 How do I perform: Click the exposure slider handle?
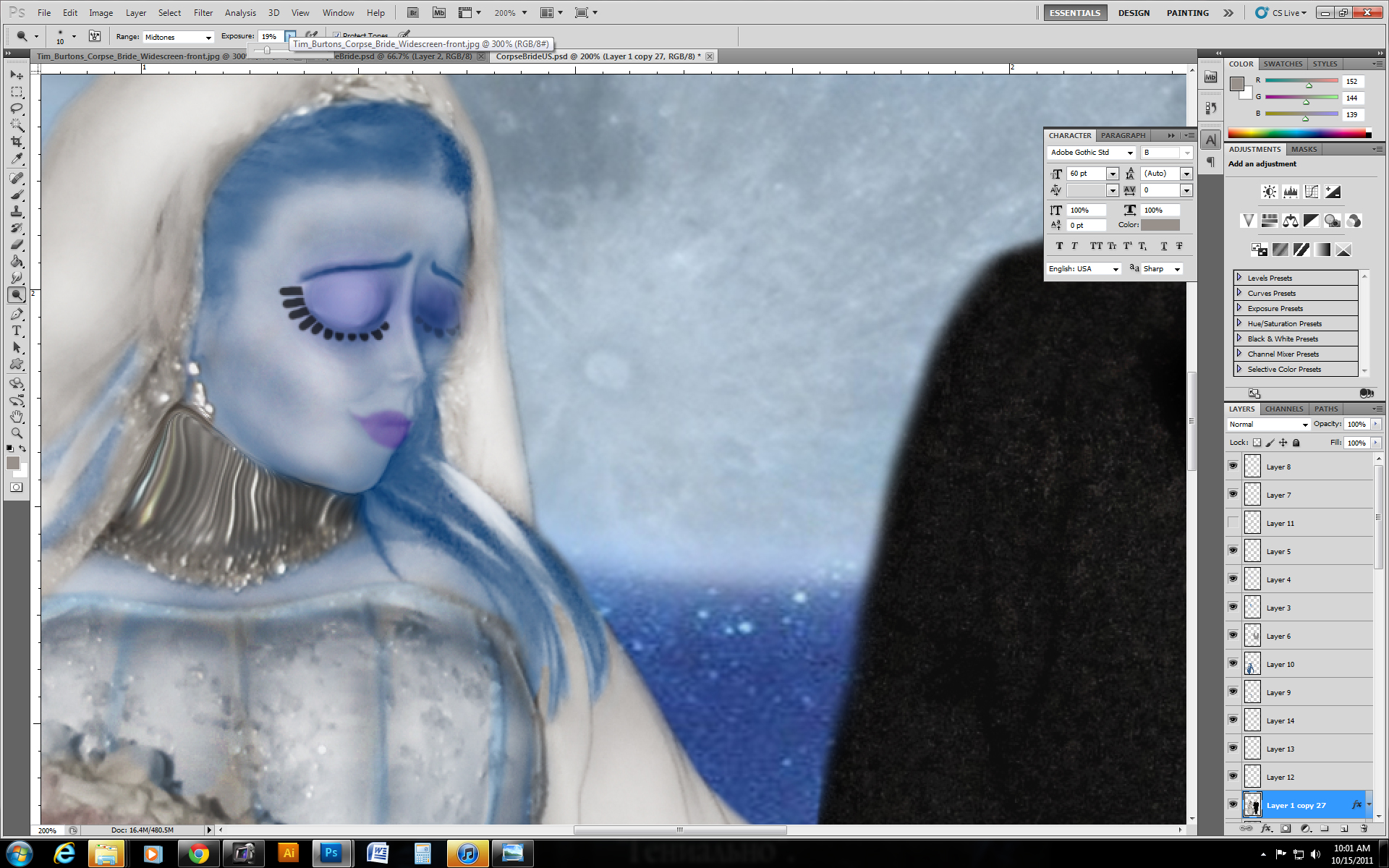(267, 51)
